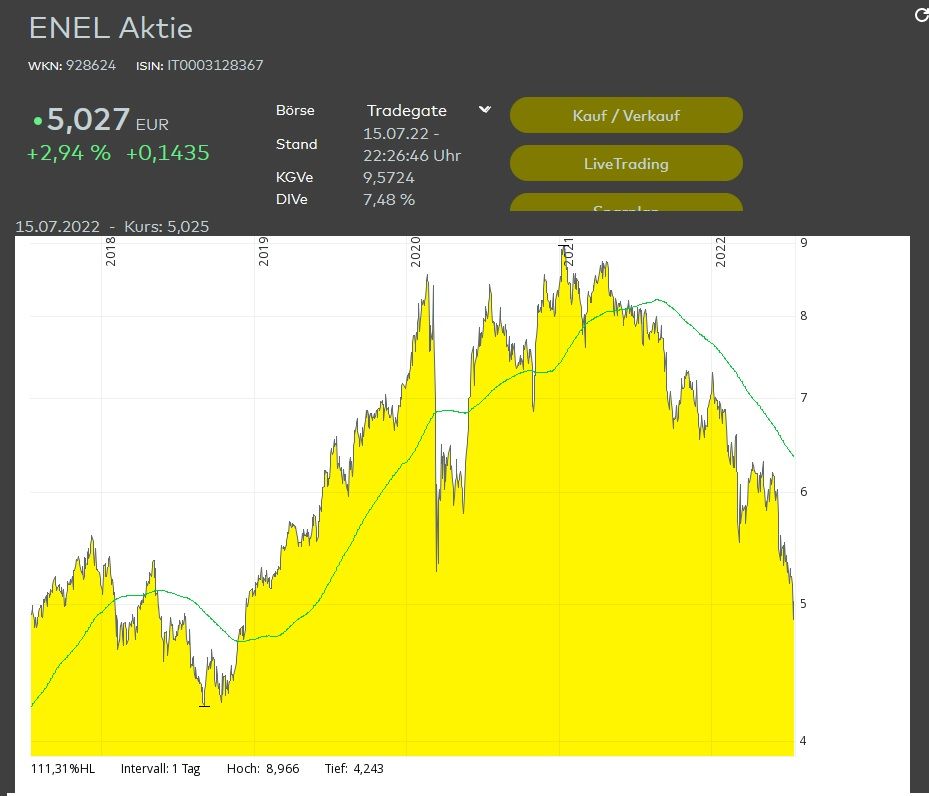The image size is (929, 796).
Task: Click the partially hidden Sparplan button
Action: [x=626, y=204]
